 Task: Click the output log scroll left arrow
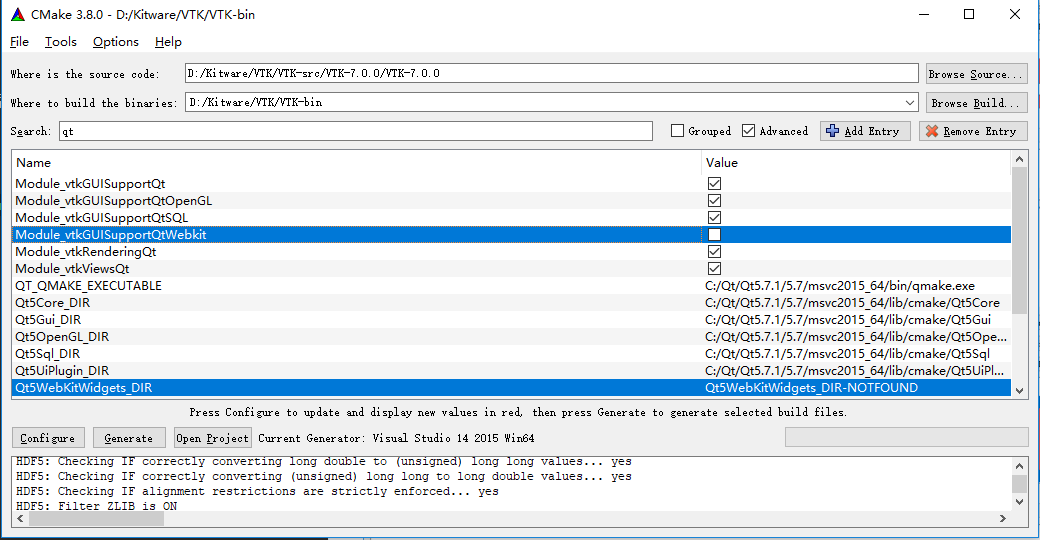pos(20,519)
